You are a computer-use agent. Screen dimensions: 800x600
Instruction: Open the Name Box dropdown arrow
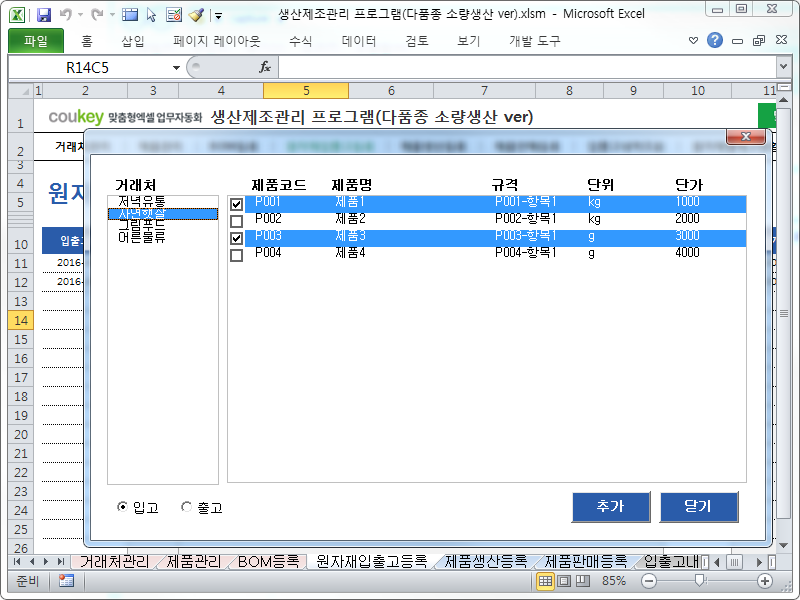pos(176,67)
